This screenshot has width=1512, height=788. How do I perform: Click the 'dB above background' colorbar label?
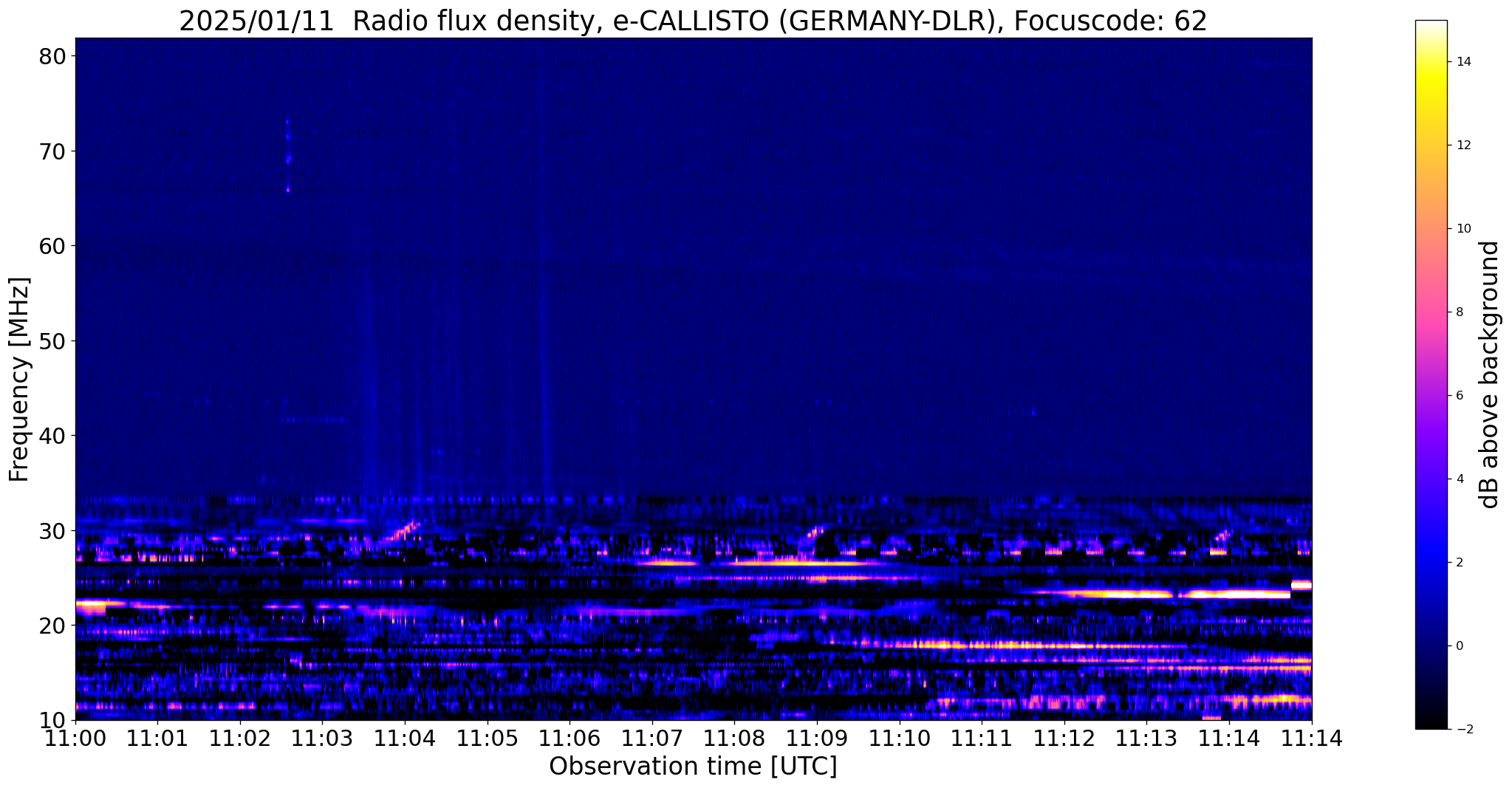(x=1490, y=374)
